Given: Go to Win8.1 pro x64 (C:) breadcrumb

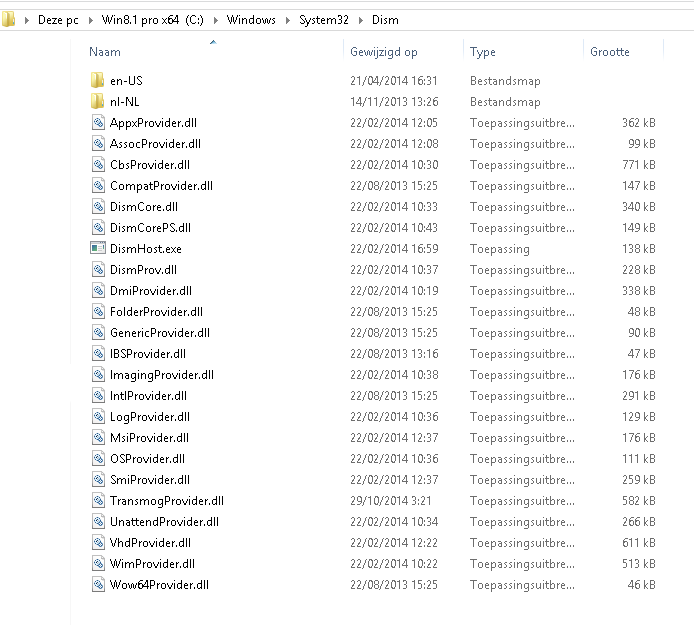Looking at the screenshot, I should click(x=153, y=20).
